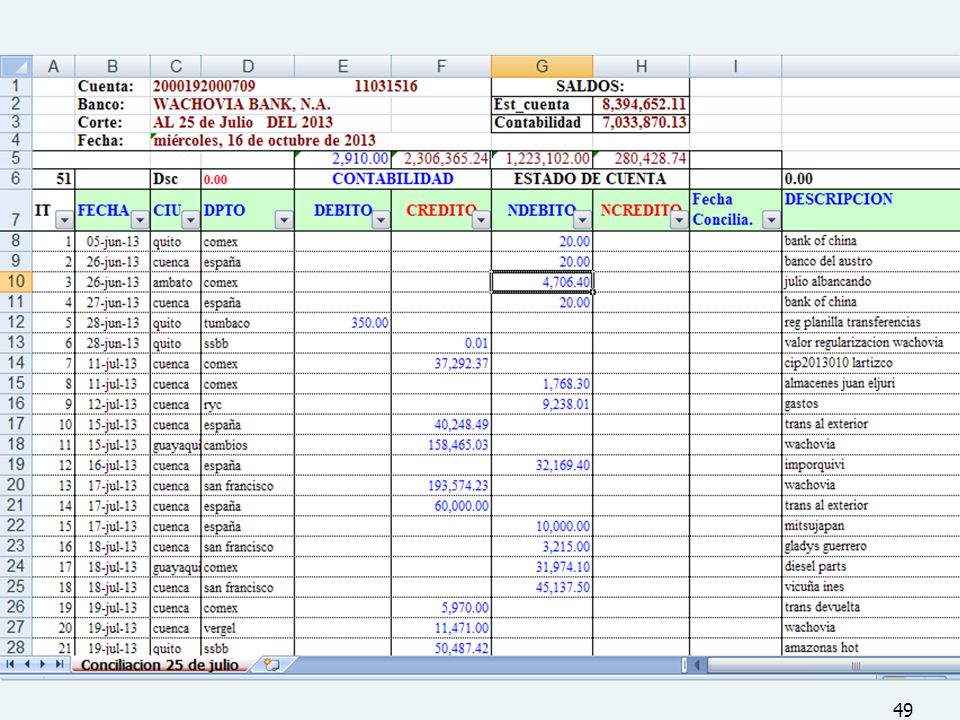Click the vergel department cell
960x720 pixels.
tap(248, 628)
